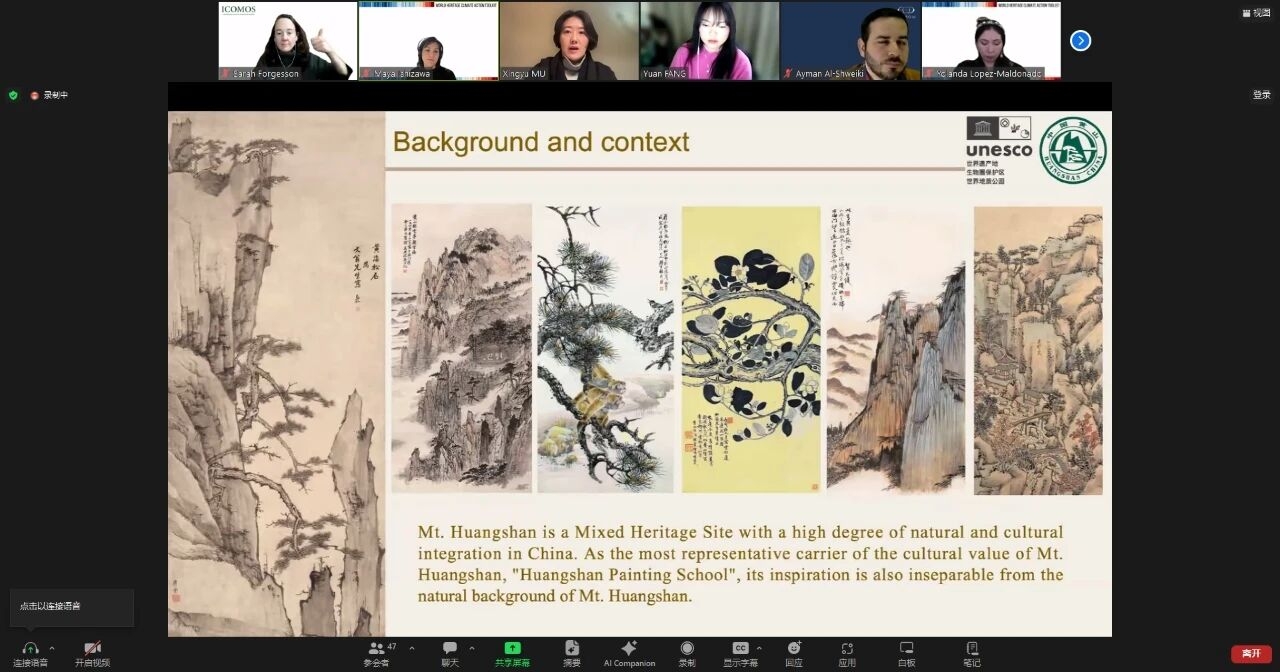Viewport: 1280px width, 672px height.
Task: Click the red Leave meeting button
Action: pyautogui.click(x=1251, y=653)
